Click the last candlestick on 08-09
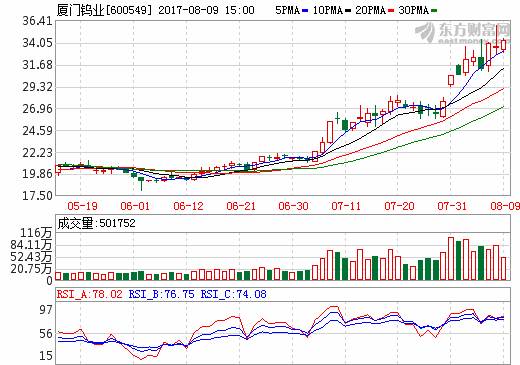Screen dimensions: 520x365 coord(503,45)
